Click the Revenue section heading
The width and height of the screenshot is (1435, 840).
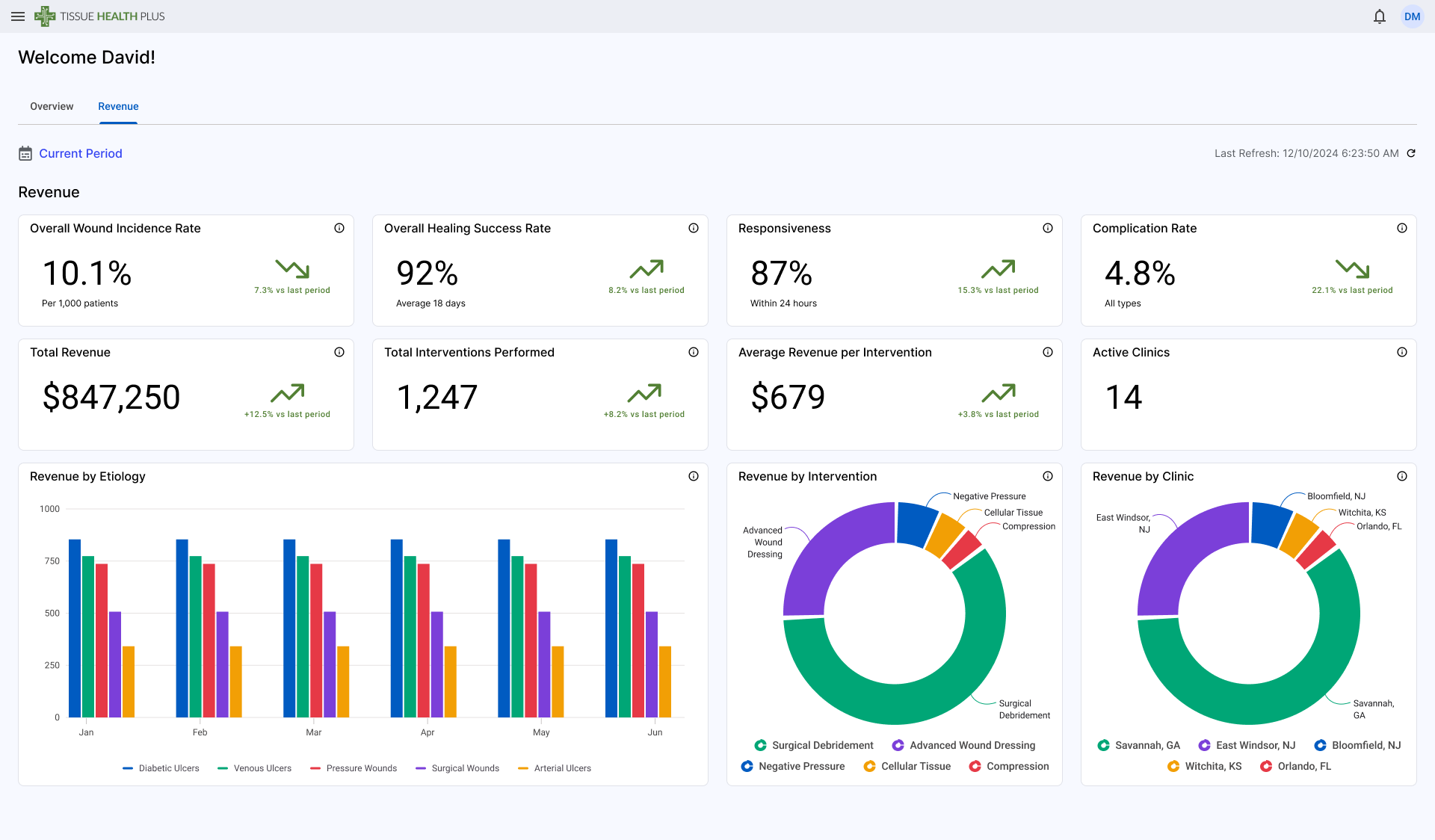pos(49,192)
